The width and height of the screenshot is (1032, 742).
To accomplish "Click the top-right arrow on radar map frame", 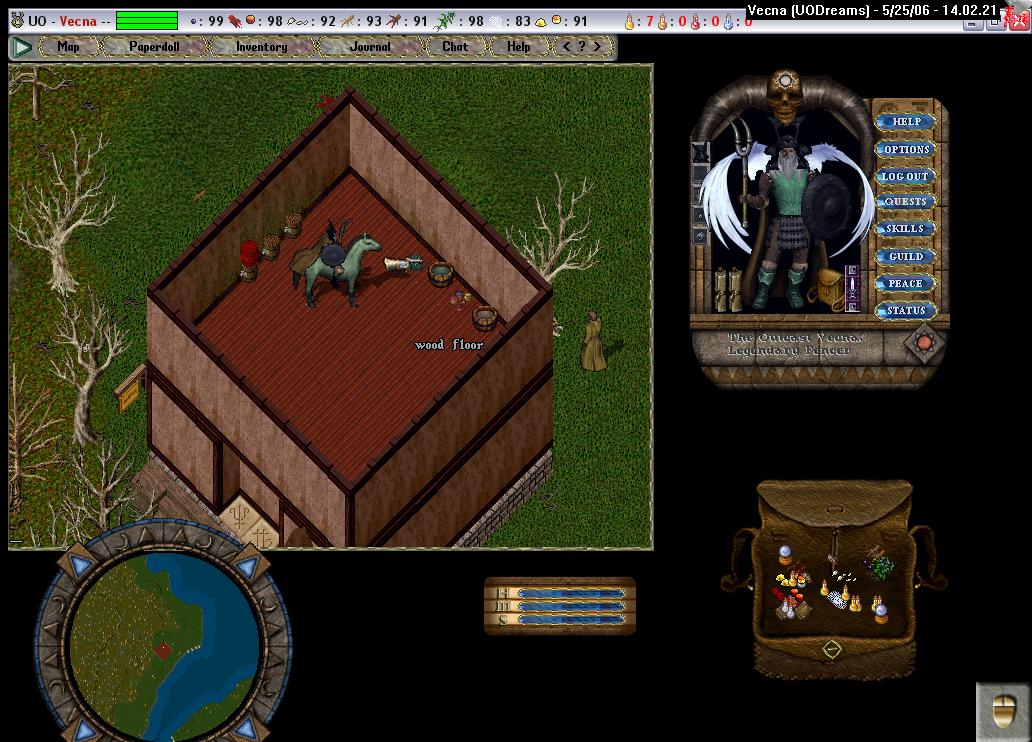I will pyautogui.click(x=248, y=566).
